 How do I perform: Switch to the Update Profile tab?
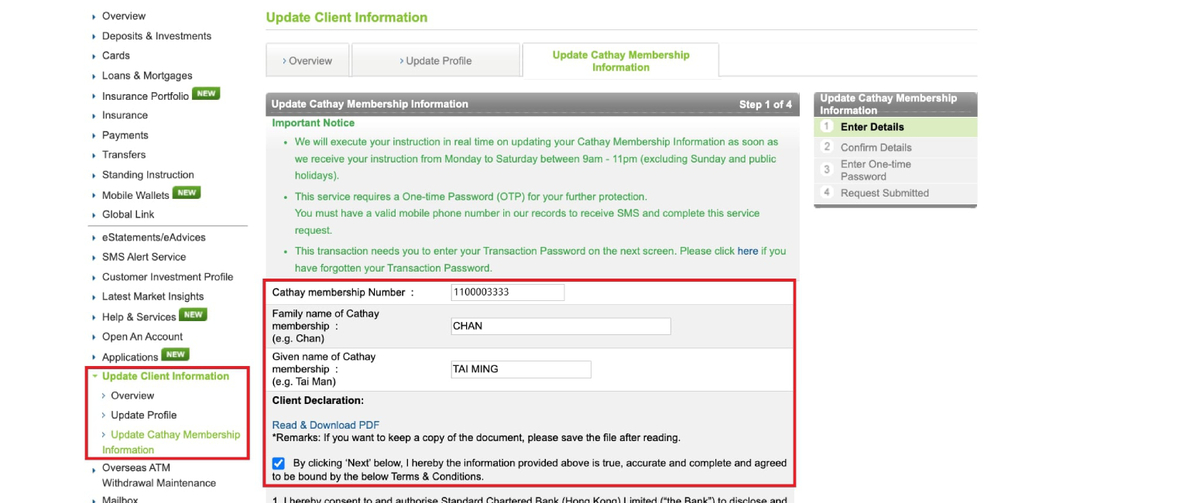click(436, 61)
